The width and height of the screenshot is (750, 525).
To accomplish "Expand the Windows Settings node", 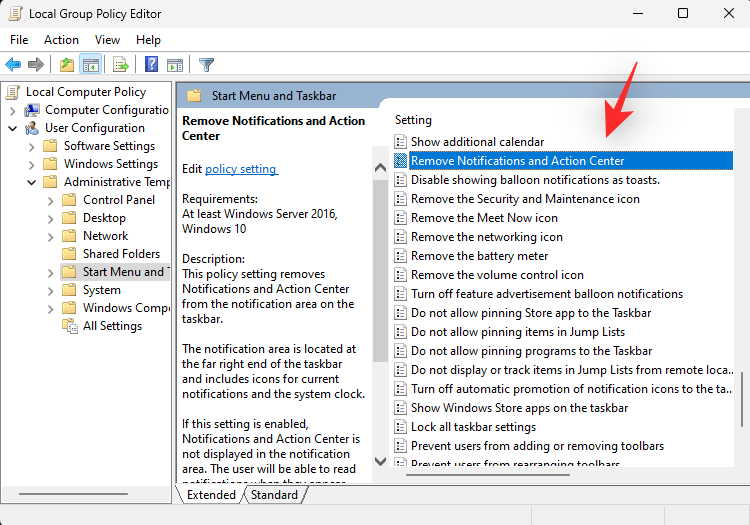I will pyautogui.click(x=32, y=164).
